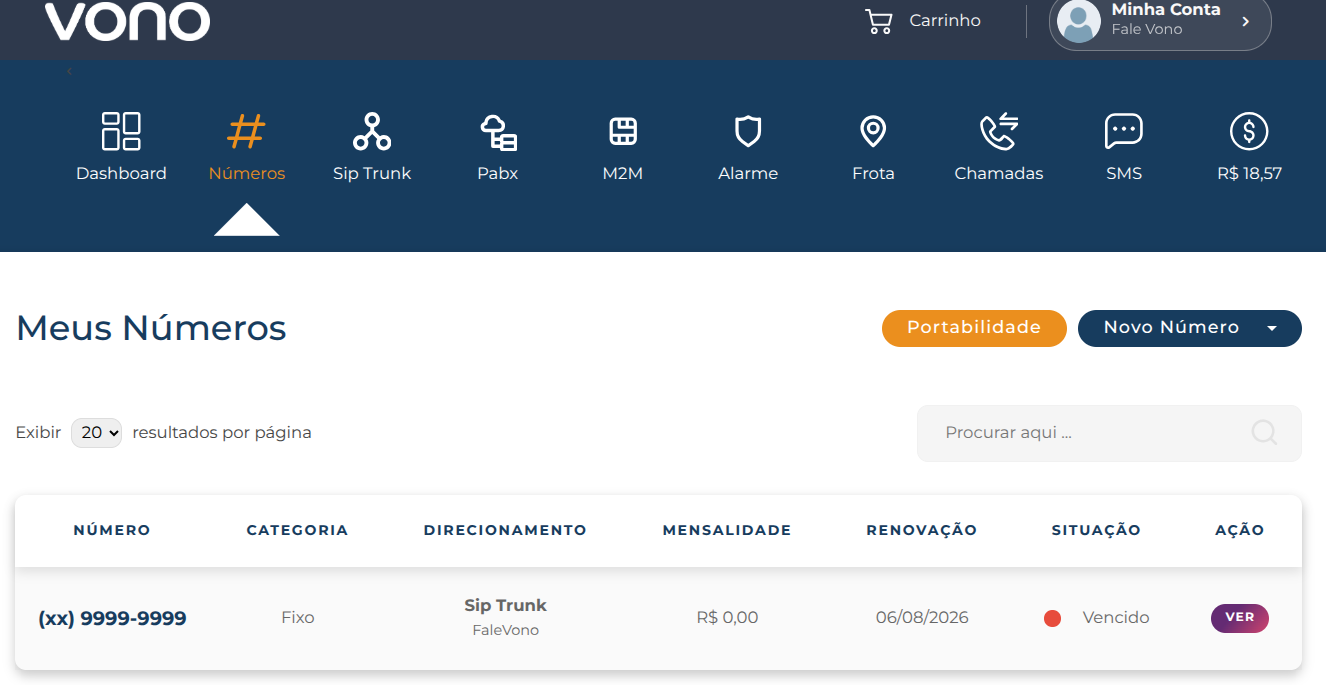Go to Alarme menu label

[x=748, y=173]
